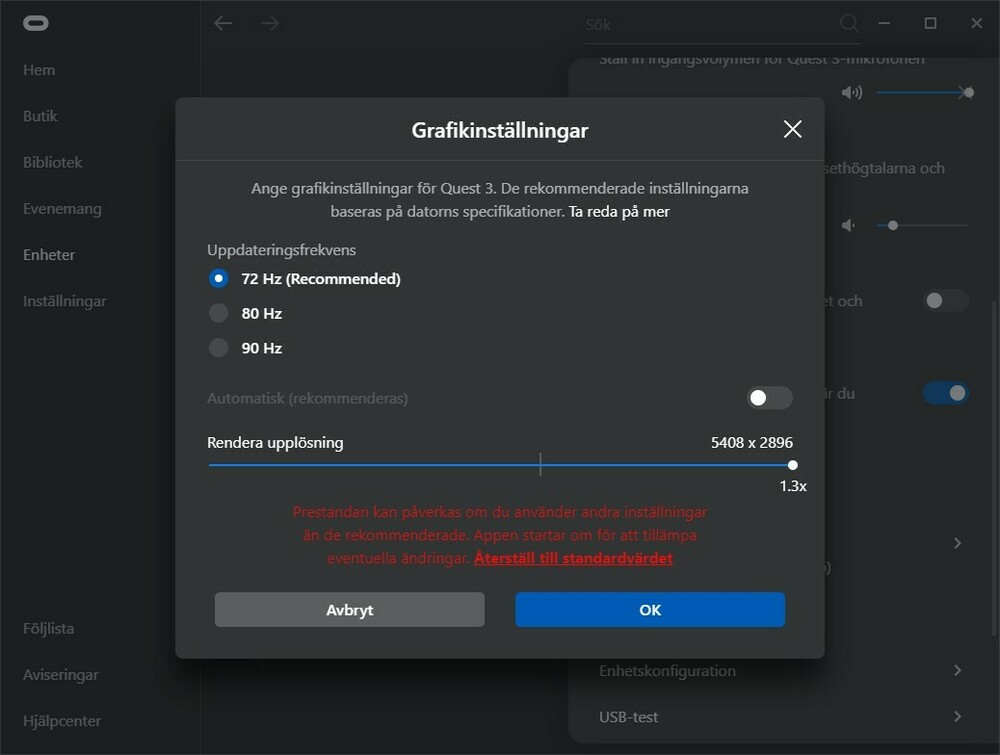Close the Grafikinställningar dialog with X
Image resolution: width=1000 pixels, height=755 pixels.
[x=792, y=129]
